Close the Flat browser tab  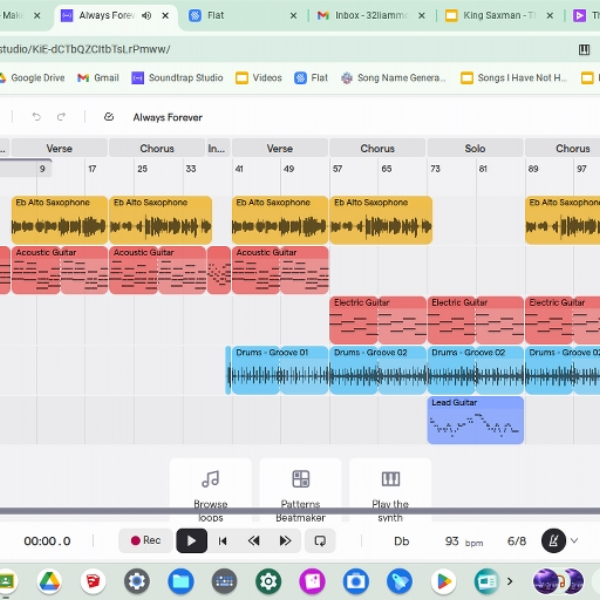point(293,16)
